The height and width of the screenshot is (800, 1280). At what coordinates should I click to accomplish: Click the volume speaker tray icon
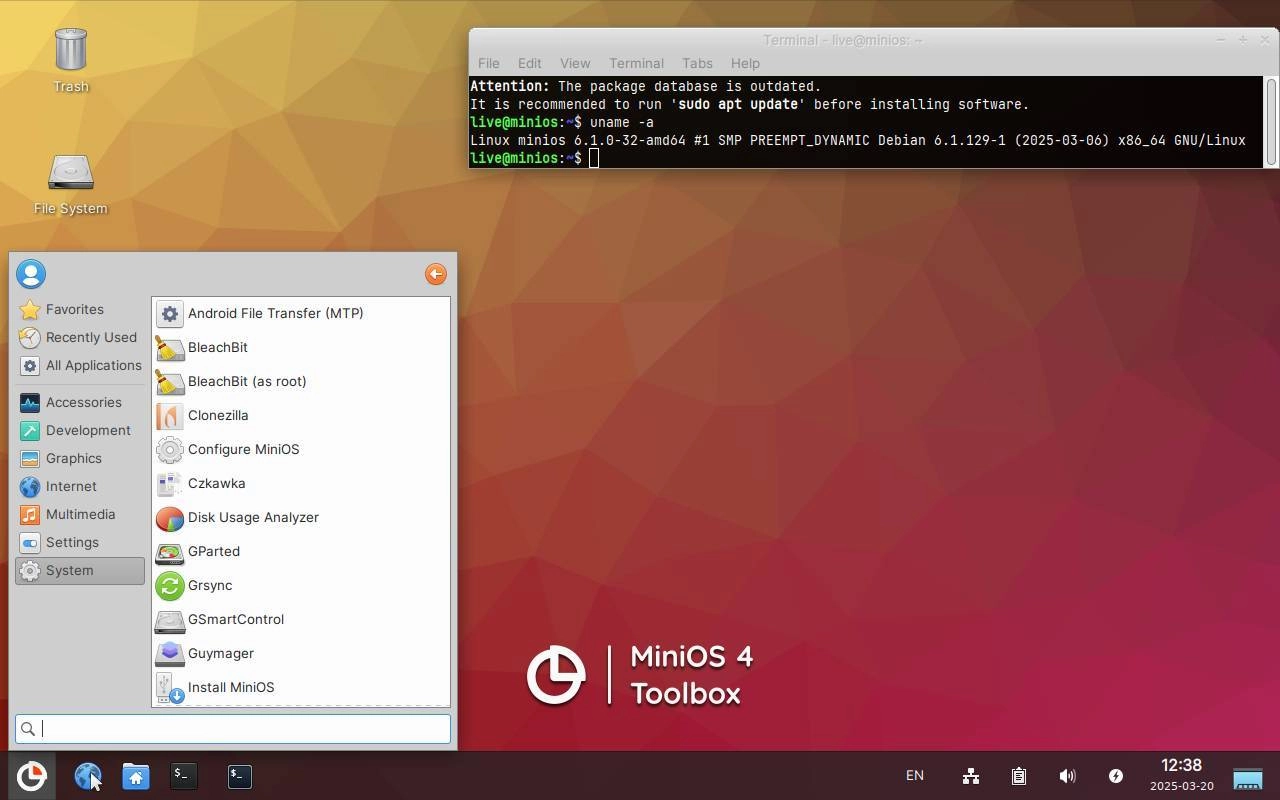click(x=1067, y=776)
